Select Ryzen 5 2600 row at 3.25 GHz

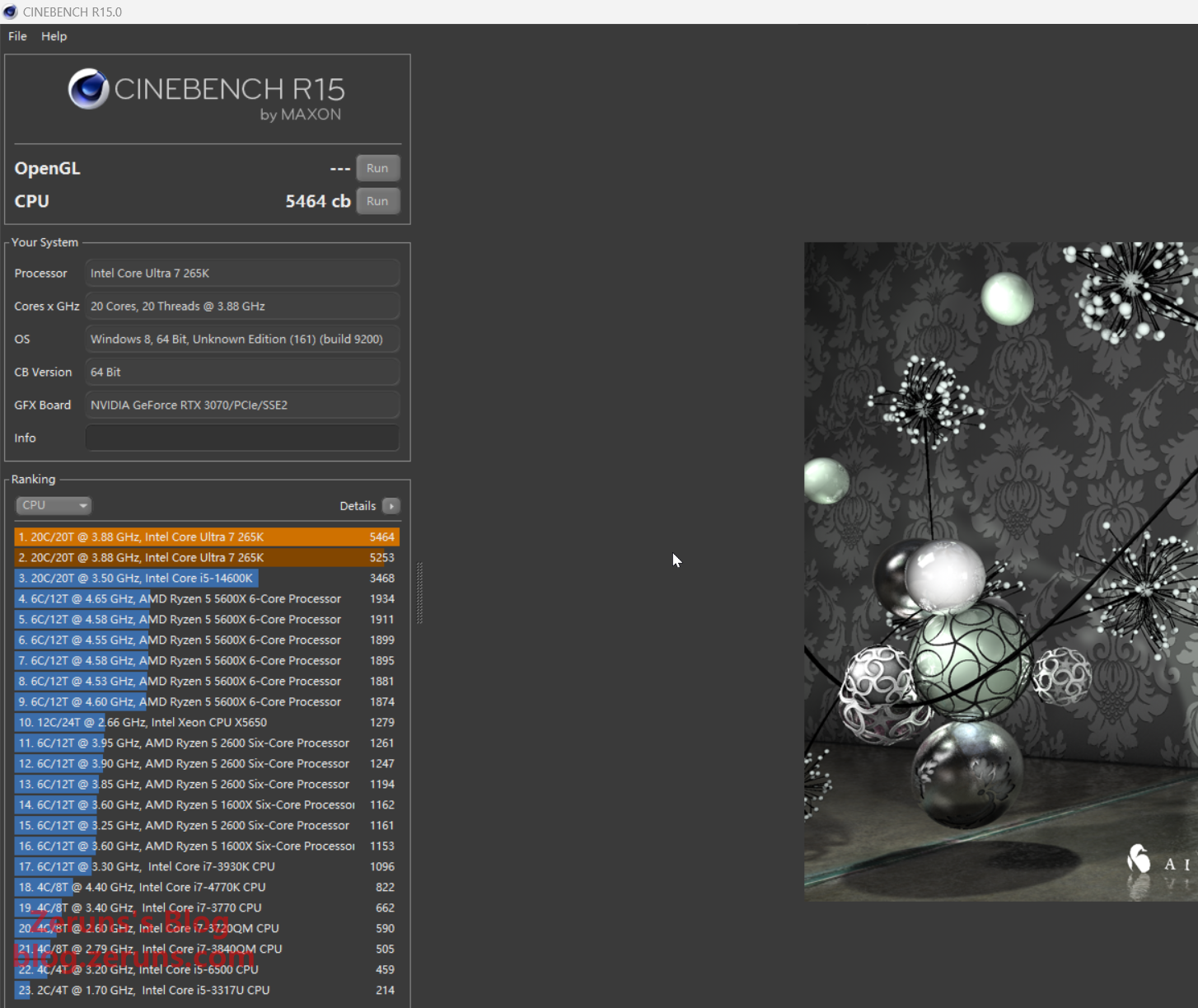(207, 825)
